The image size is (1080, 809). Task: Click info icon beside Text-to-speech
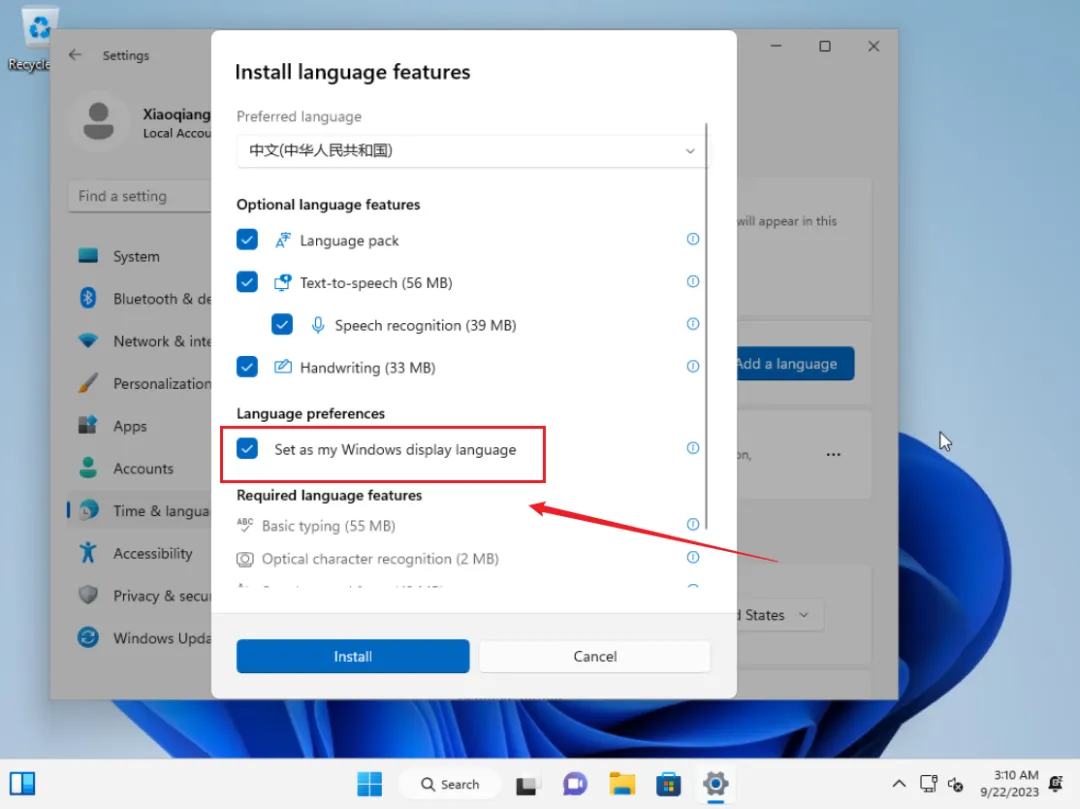pos(692,282)
